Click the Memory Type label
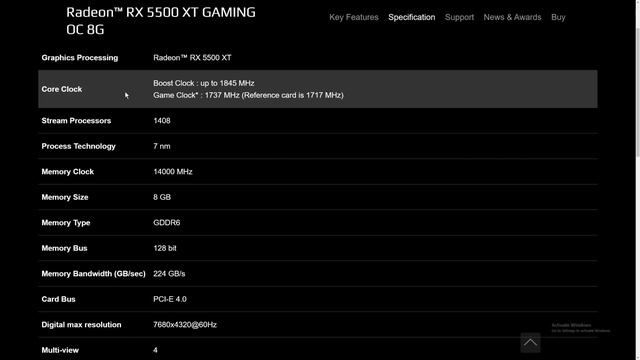640x360 pixels. [x=66, y=223]
